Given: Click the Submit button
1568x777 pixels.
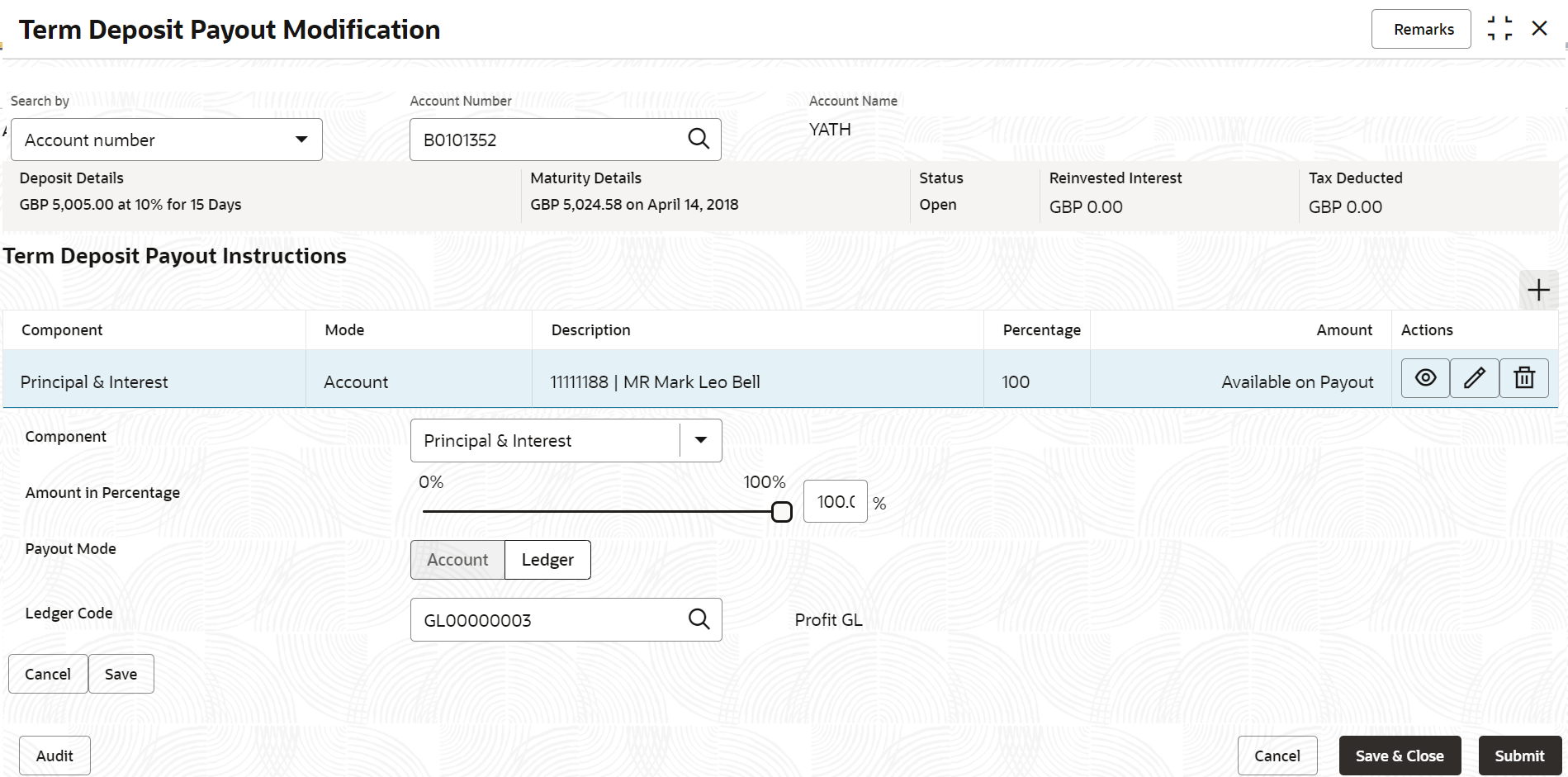Looking at the screenshot, I should [1519, 756].
